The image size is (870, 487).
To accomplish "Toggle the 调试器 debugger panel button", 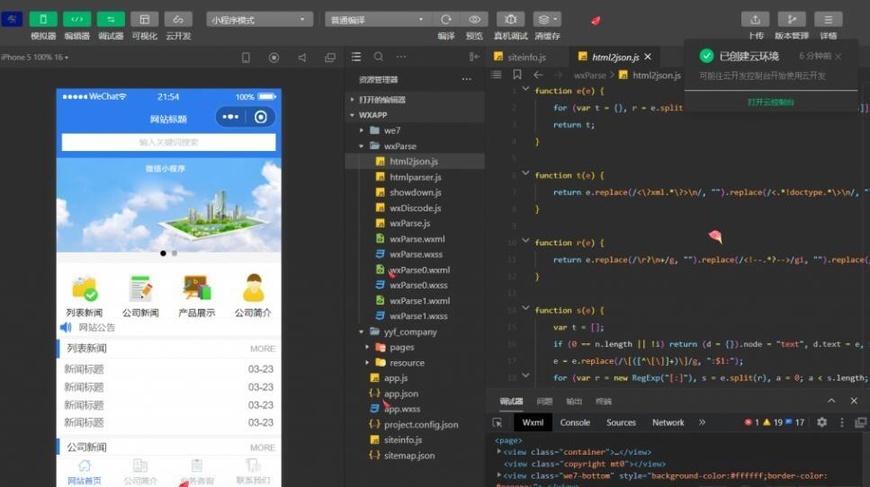I will tap(111, 19).
